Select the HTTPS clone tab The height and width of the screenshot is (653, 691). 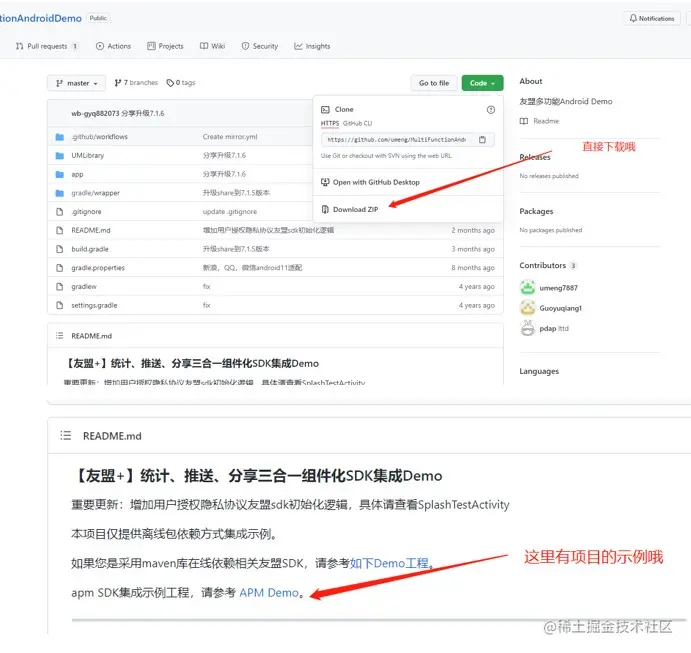pyautogui.click(x=330, y=124)
